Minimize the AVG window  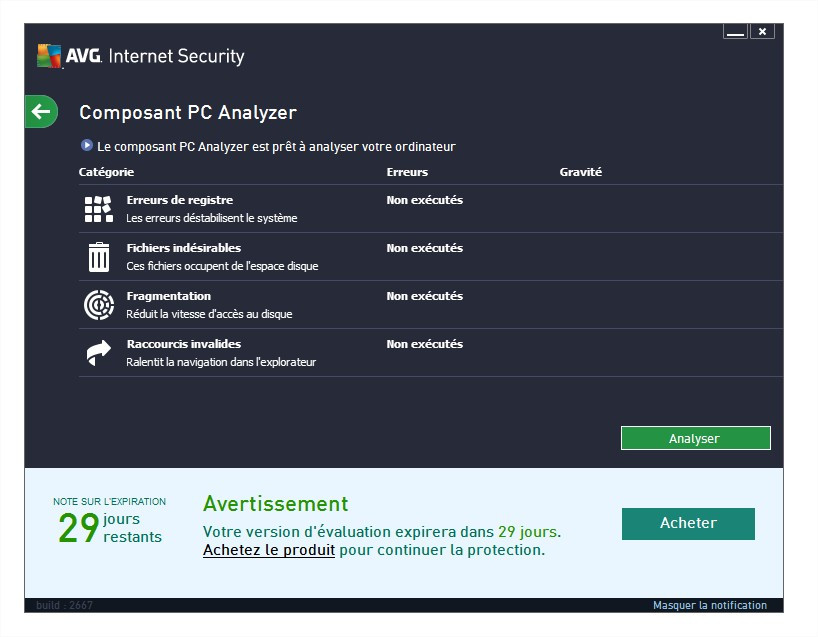(x=736, y=32)
